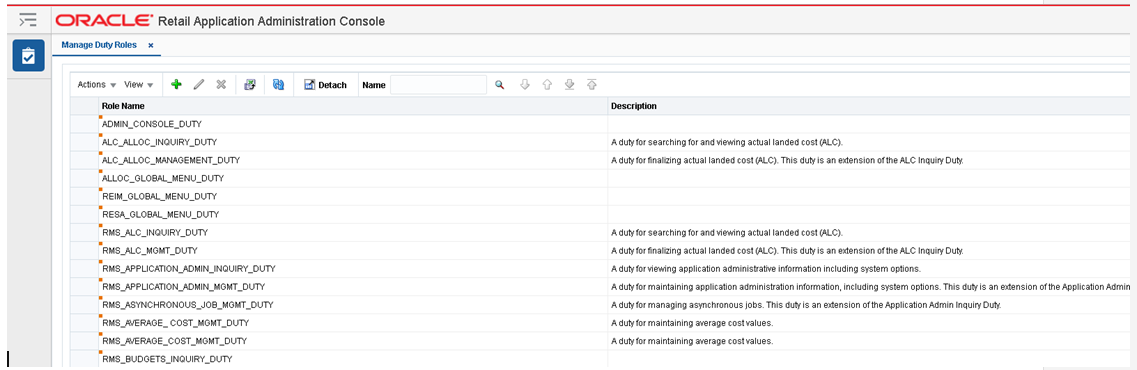Click the green plus Add role icon
The width and height of the screenshot is (1137, 370).
(176, 85)
